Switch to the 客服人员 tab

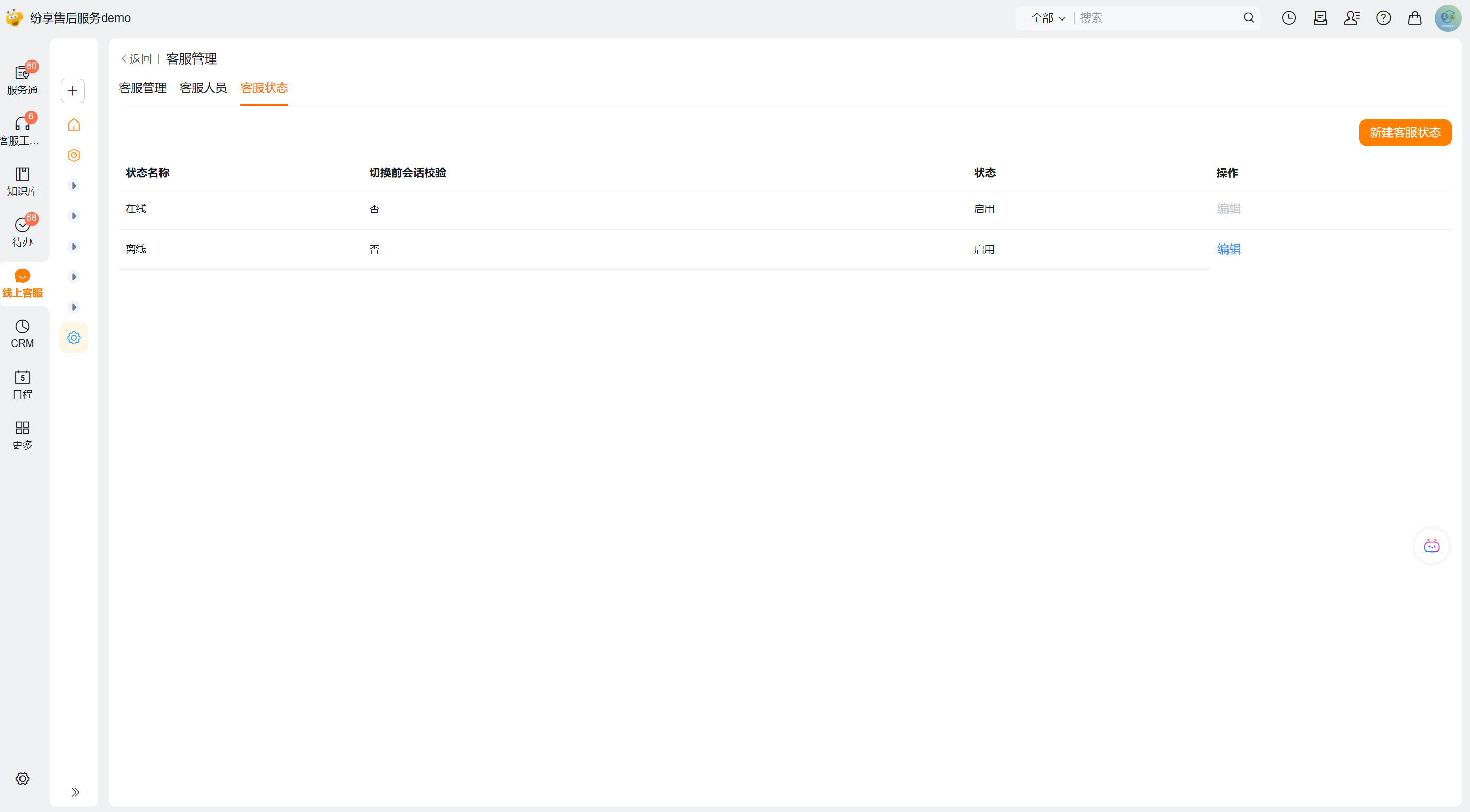coord(203,88)
